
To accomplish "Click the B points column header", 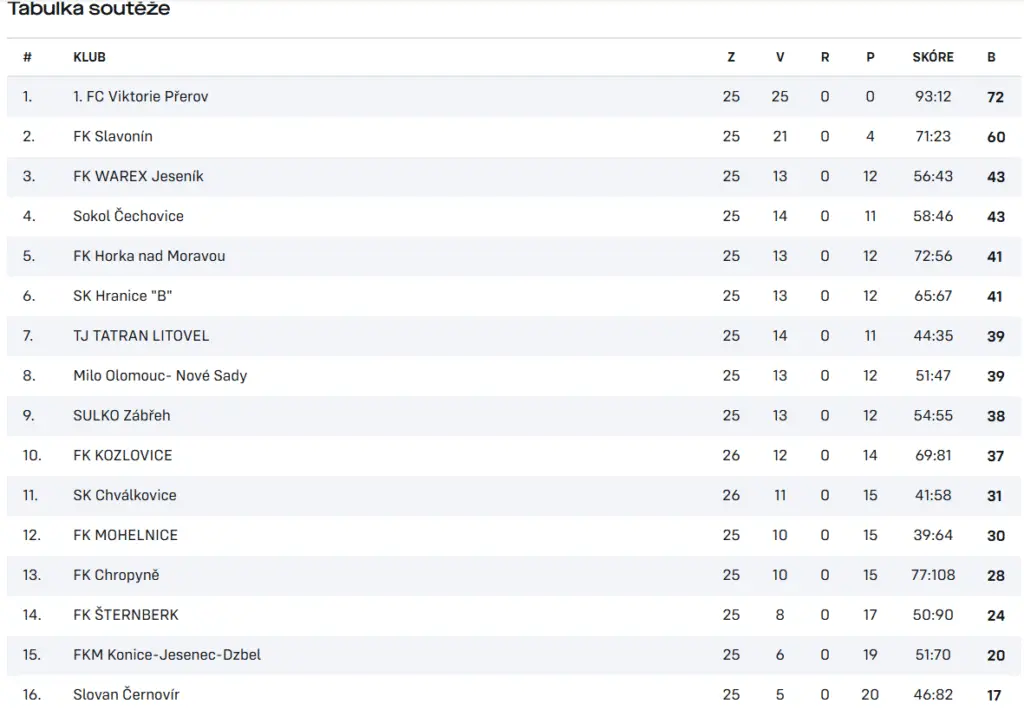I will click(991, 57).
